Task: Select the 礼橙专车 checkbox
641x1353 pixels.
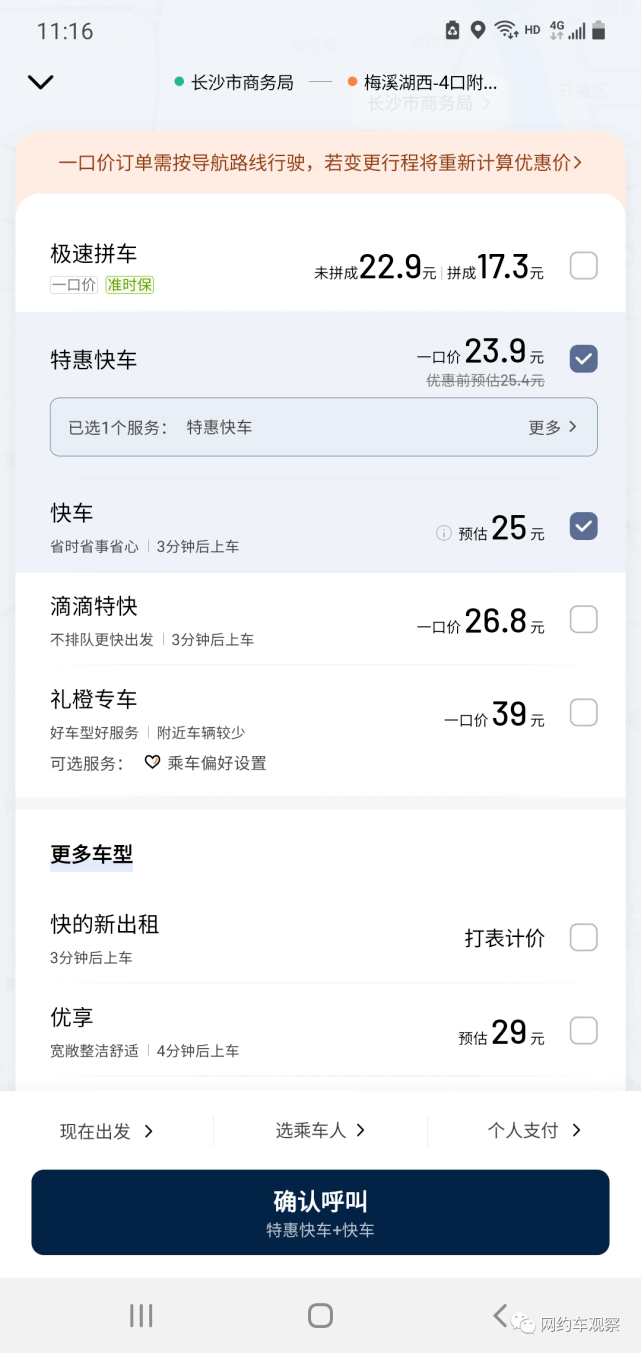Action: [x=583, y=713]
